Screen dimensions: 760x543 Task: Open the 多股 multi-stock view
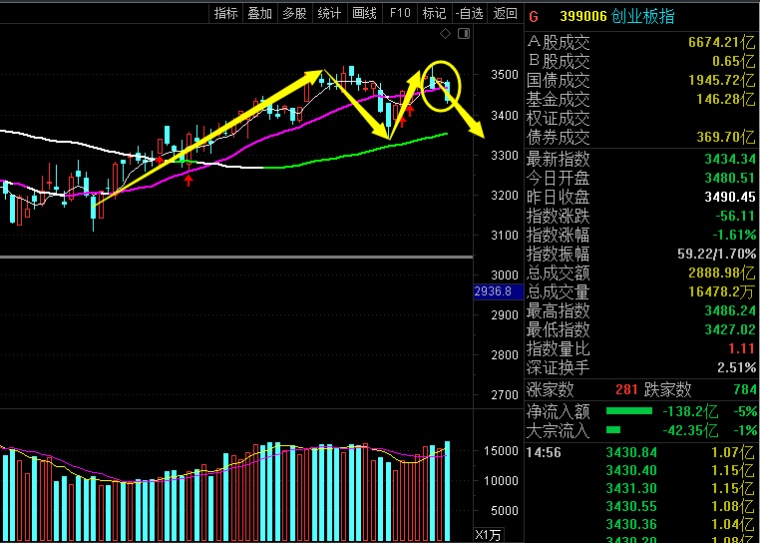pos(295,13)
